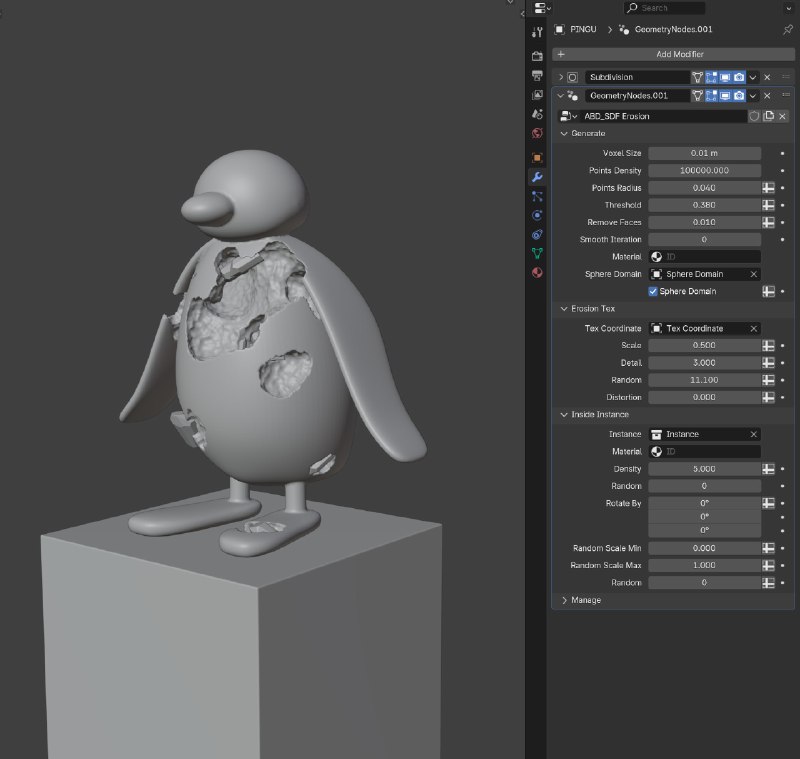Screen dimensions: 800x759
Task: Open GeometryNodes.001 modifier extras dropdown
Action: [x=753, y=95]
